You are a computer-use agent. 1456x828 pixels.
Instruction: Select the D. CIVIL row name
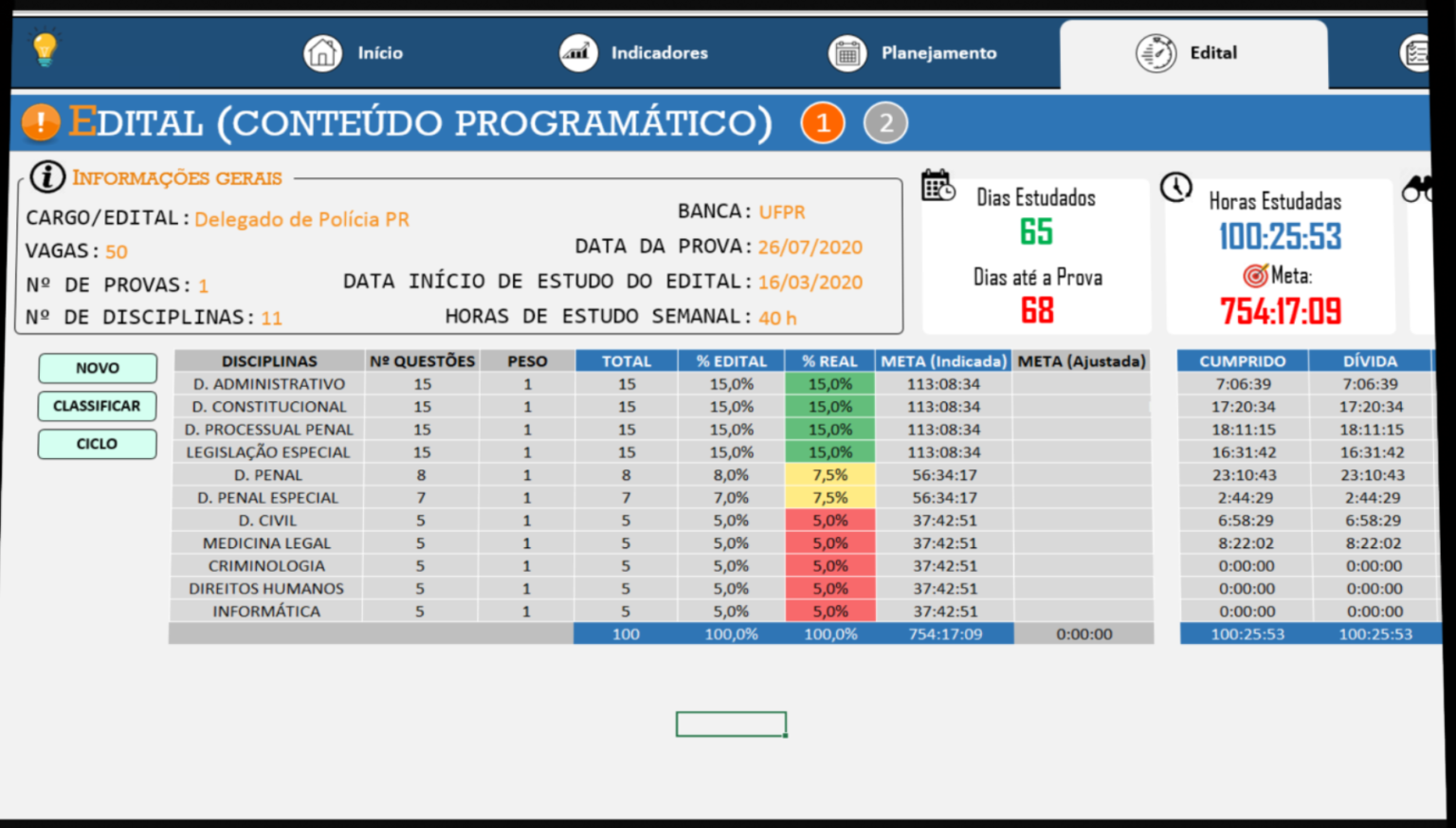267,521
